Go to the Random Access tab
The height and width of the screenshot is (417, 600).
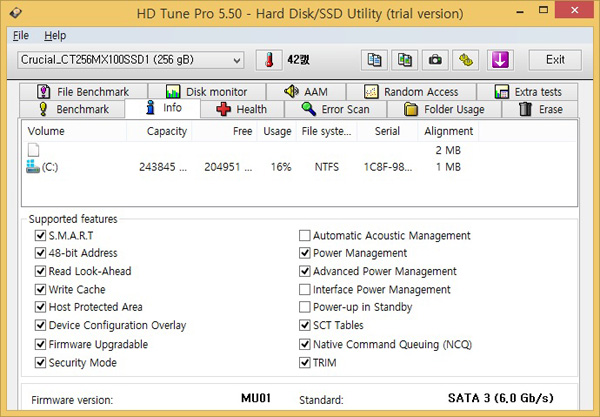(x=411, y=92)
